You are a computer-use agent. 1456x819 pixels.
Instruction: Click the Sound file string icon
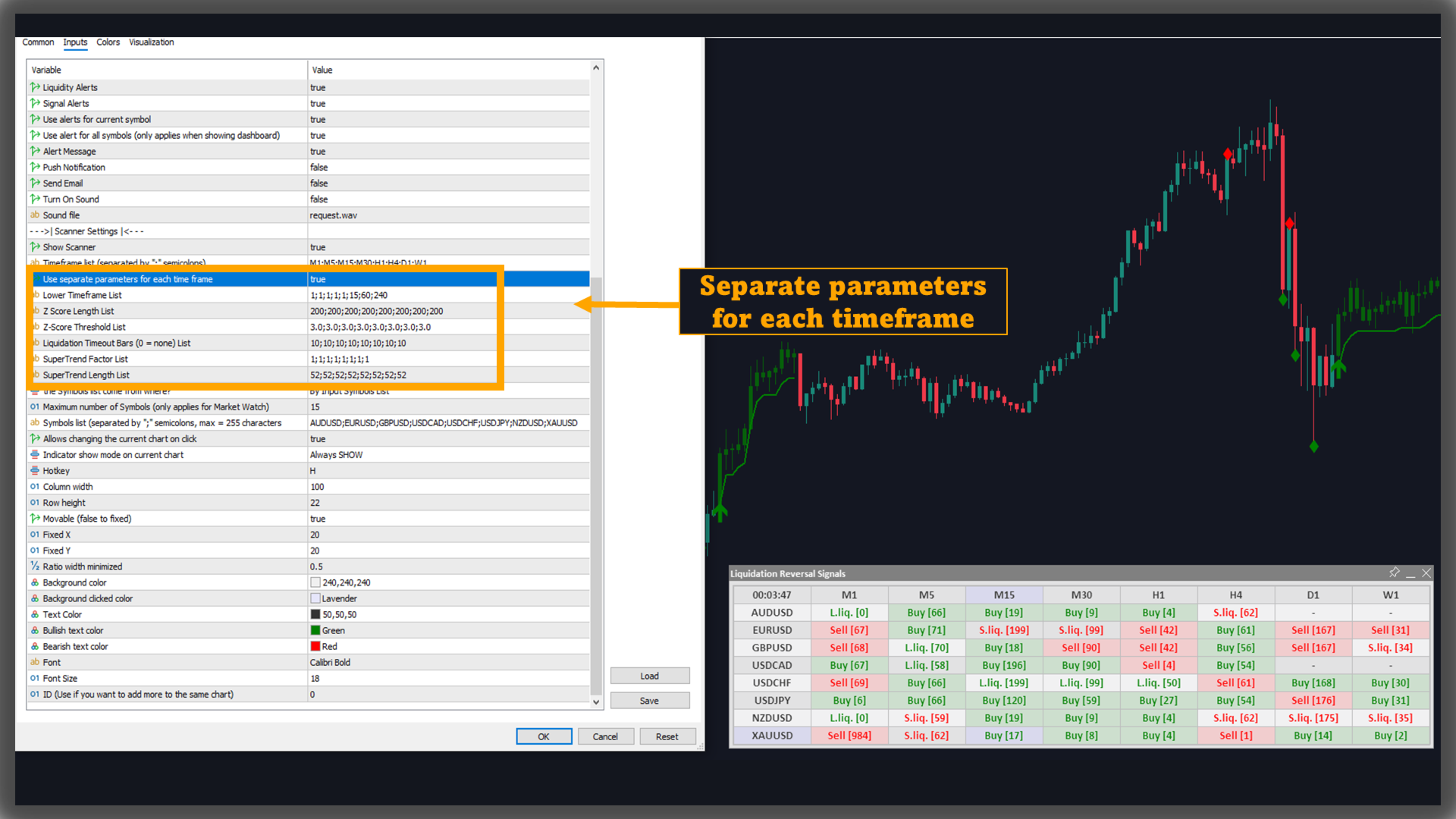click(35, 215)
